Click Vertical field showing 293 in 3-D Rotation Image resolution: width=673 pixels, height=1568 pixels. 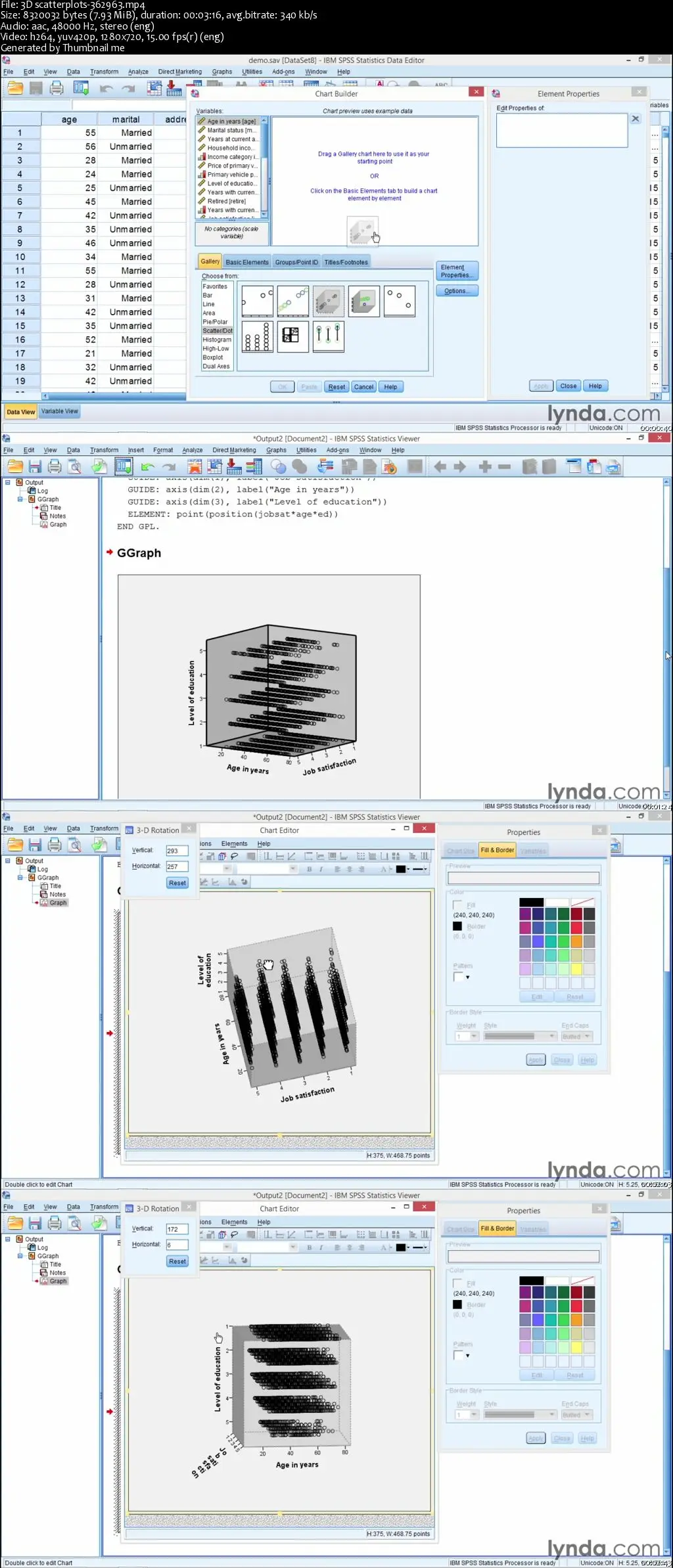click(177, 851)
